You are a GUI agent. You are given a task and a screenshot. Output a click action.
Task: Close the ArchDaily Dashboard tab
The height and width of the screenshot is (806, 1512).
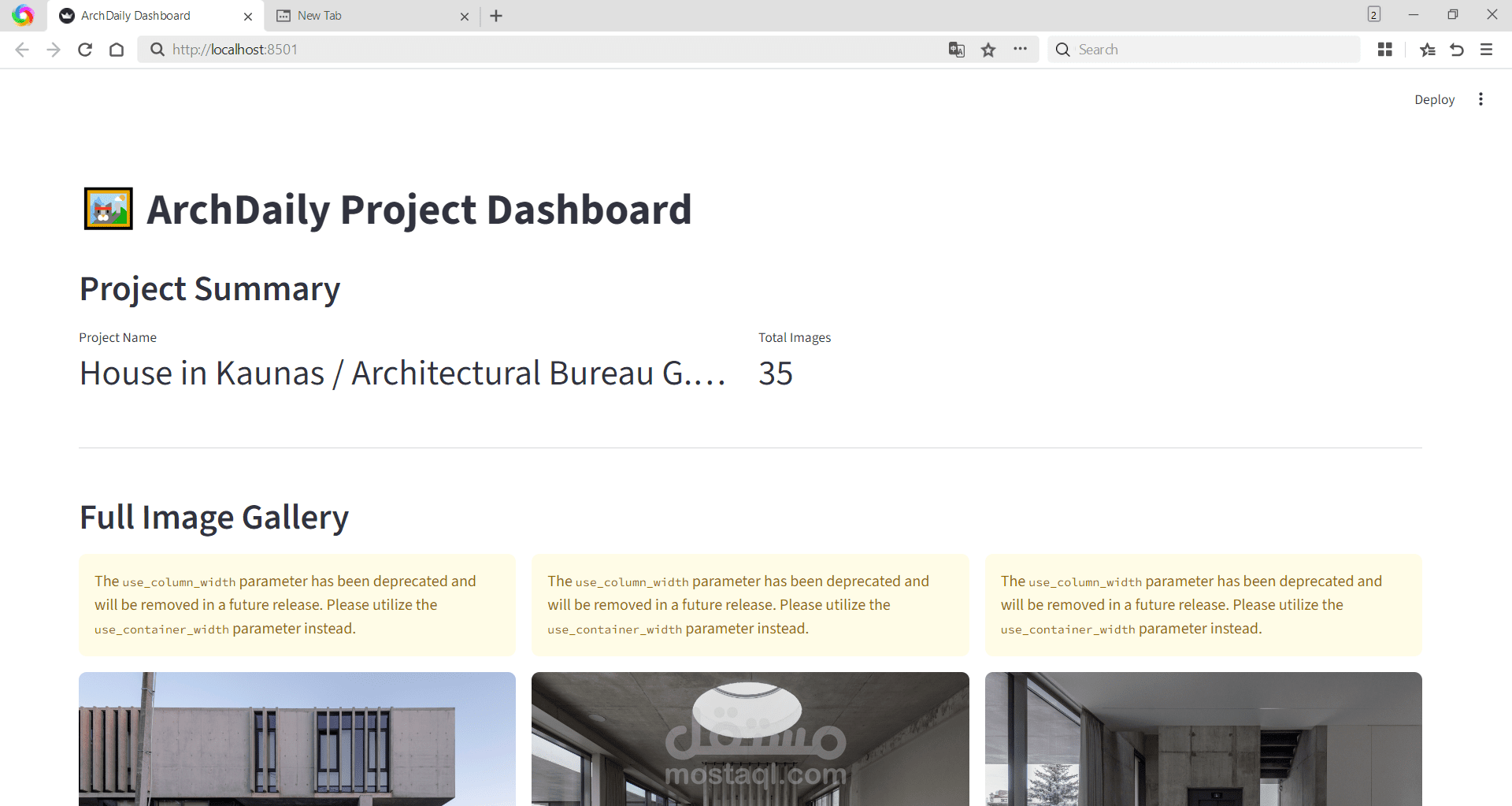click(x=248, y=16)
